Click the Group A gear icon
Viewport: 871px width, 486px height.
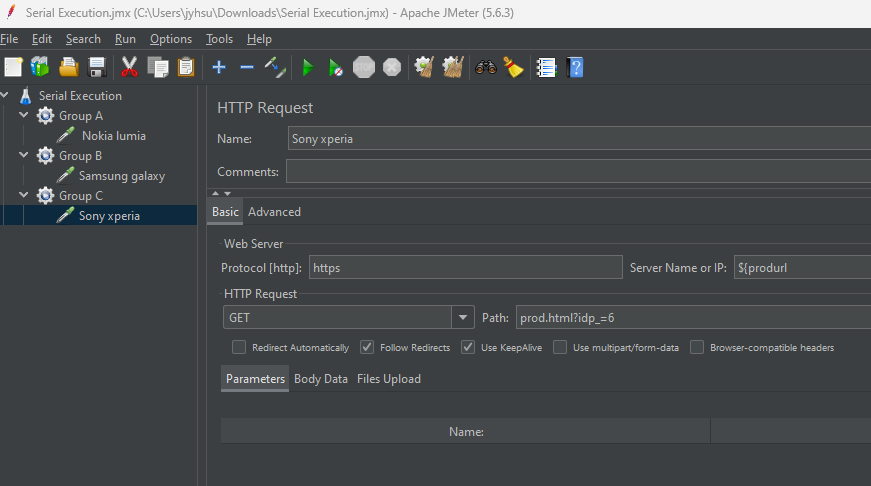(x=45, y=116)
